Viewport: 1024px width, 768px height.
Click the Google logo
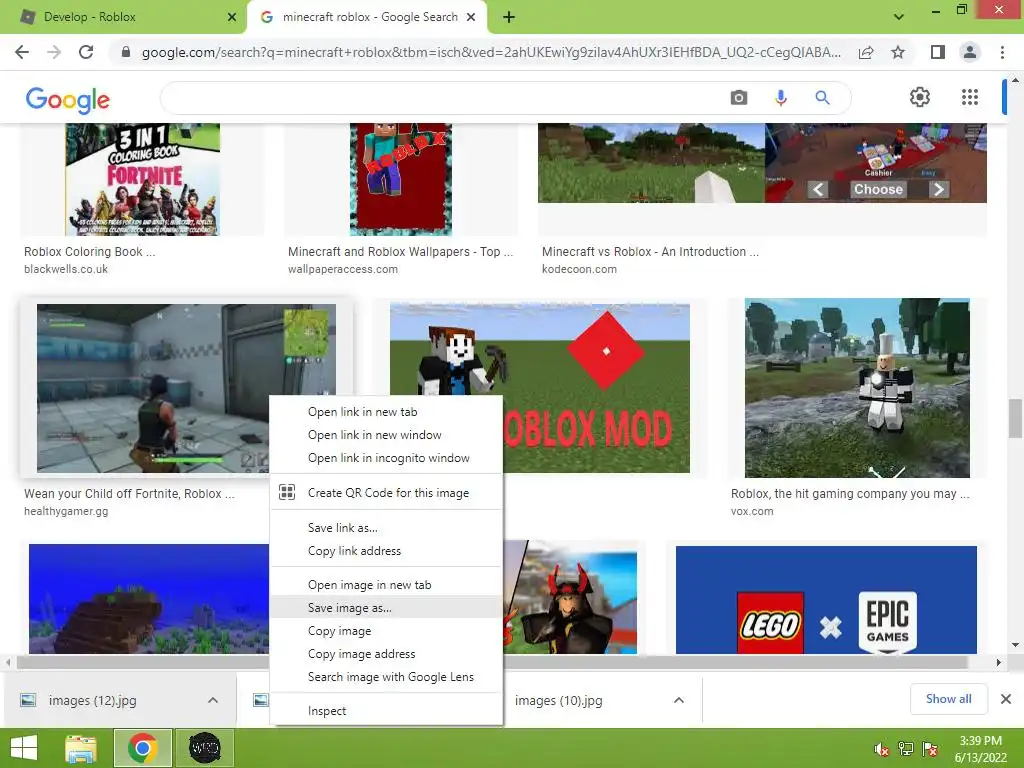[x=67, y=99]
